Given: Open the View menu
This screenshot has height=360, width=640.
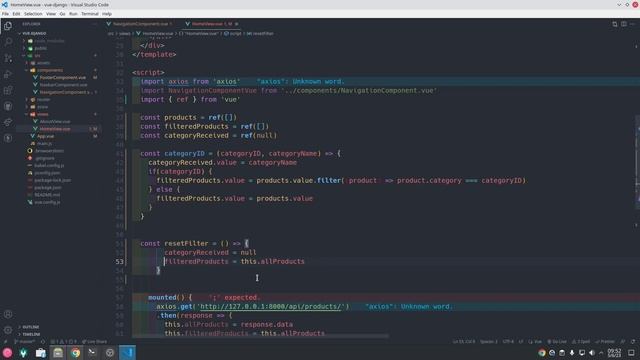Looking at the screenshot, I should (x=51, y=13).
